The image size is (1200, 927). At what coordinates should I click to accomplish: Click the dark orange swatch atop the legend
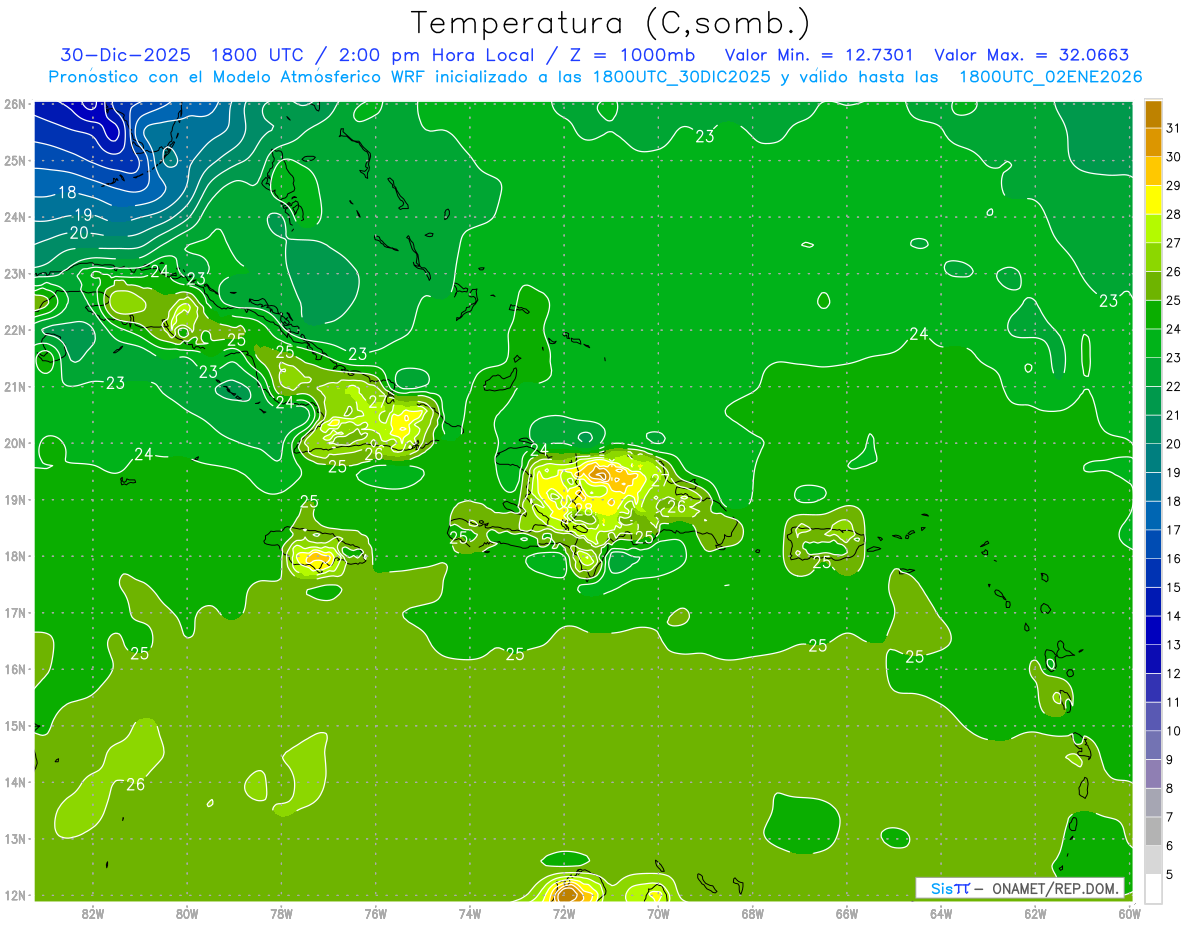(x=1153, y=114)
